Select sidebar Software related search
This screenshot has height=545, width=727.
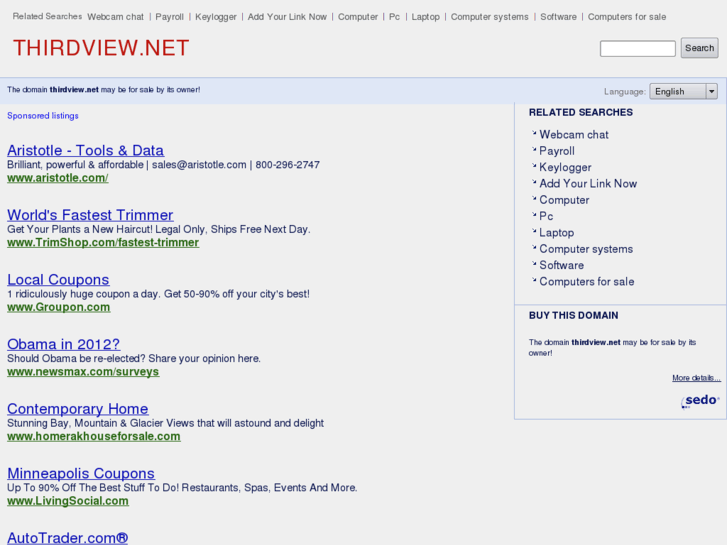click(561, 265)
